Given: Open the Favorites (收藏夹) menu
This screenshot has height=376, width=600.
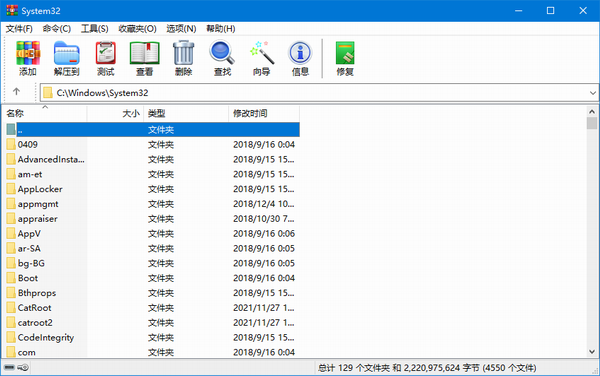Looking at the screenshot, I should (137, 29).
